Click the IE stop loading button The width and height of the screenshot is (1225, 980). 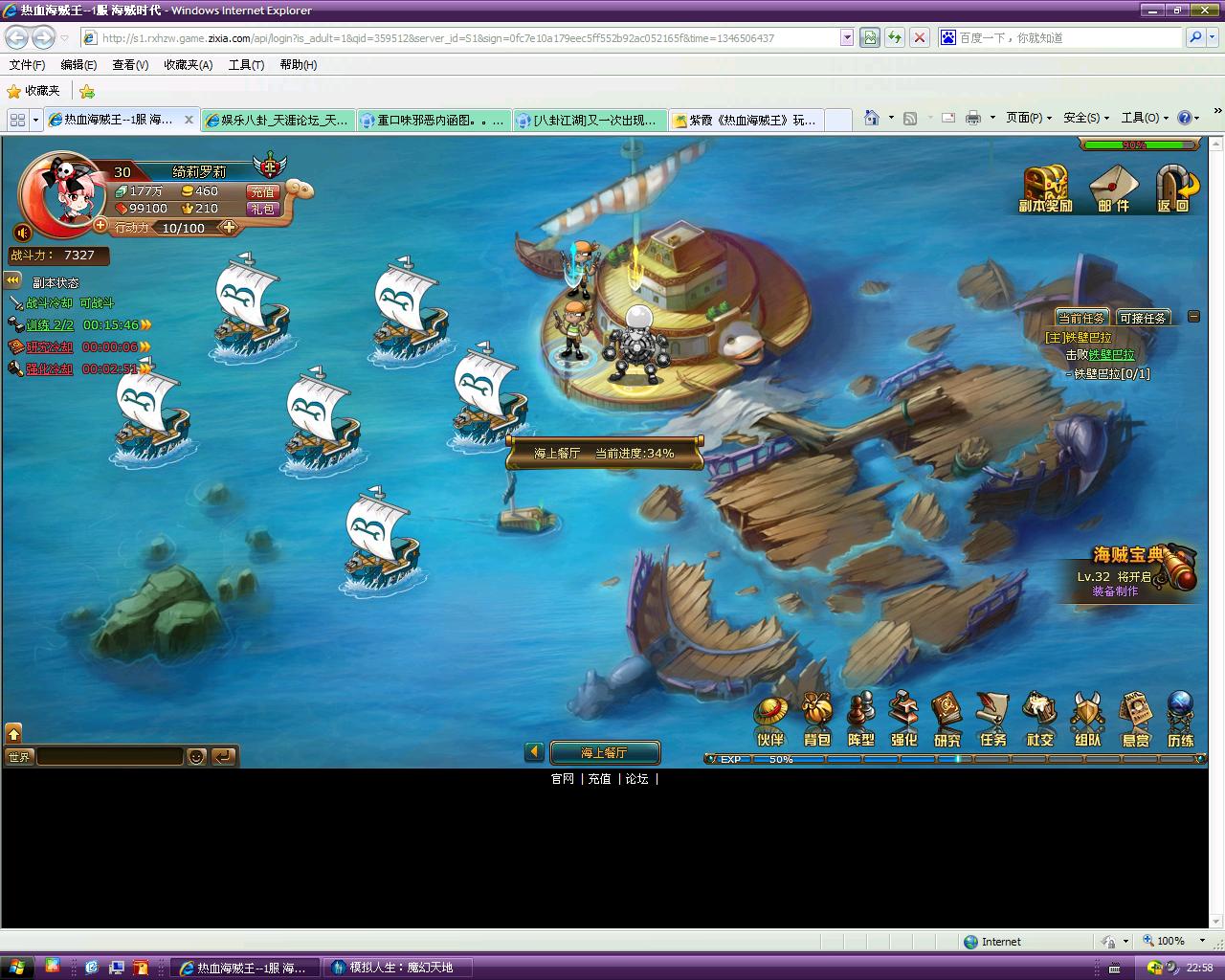pyautogui.click(x=919, y=37)
